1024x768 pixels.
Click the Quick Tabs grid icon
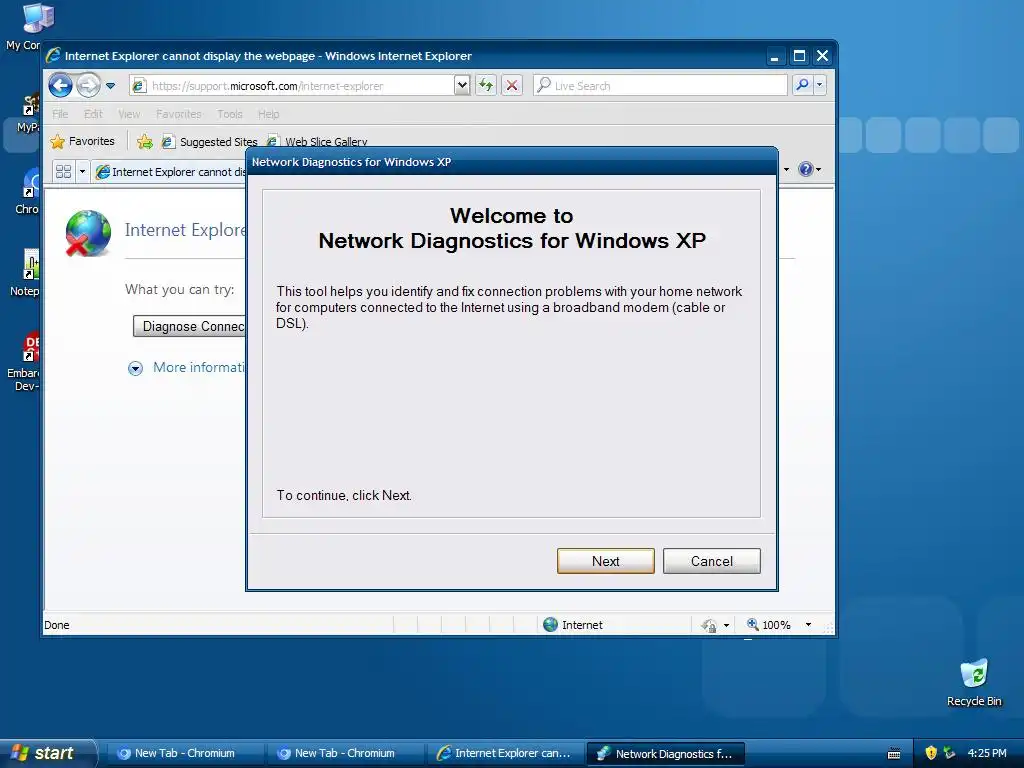pyautogui.click(x=63, y=171)
